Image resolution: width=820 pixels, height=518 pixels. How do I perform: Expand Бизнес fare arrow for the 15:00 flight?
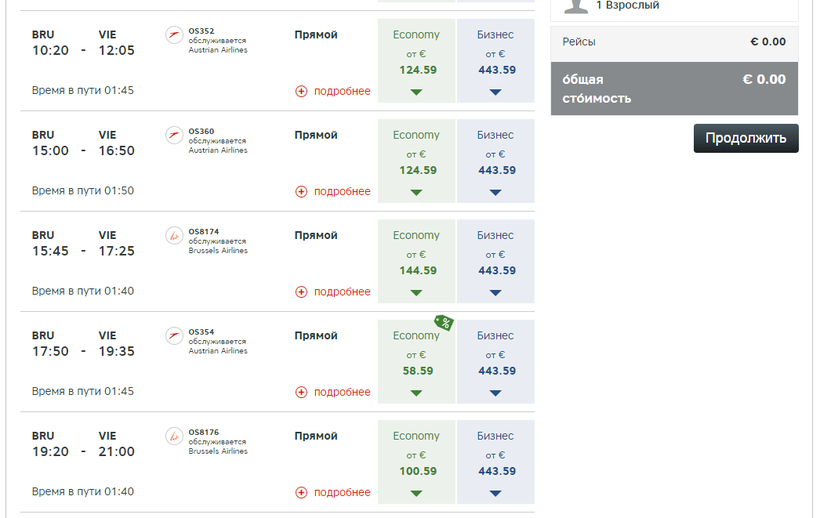click(495, 192)
